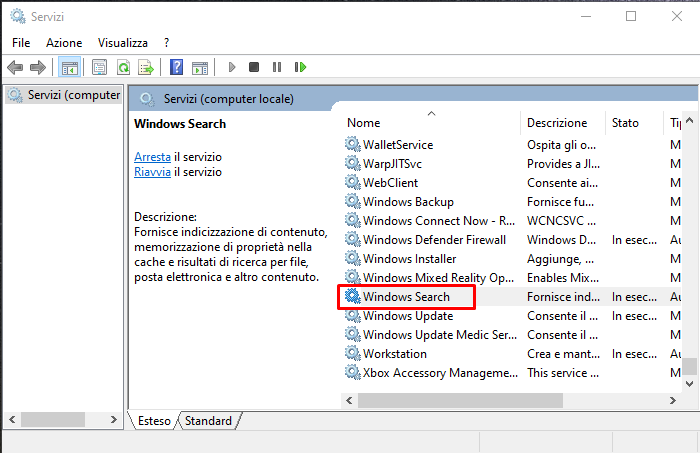This screenshot has height=453, width=700.
Task: Open the ? help menu
Action: pyautogui.click(x=167, y=43)
